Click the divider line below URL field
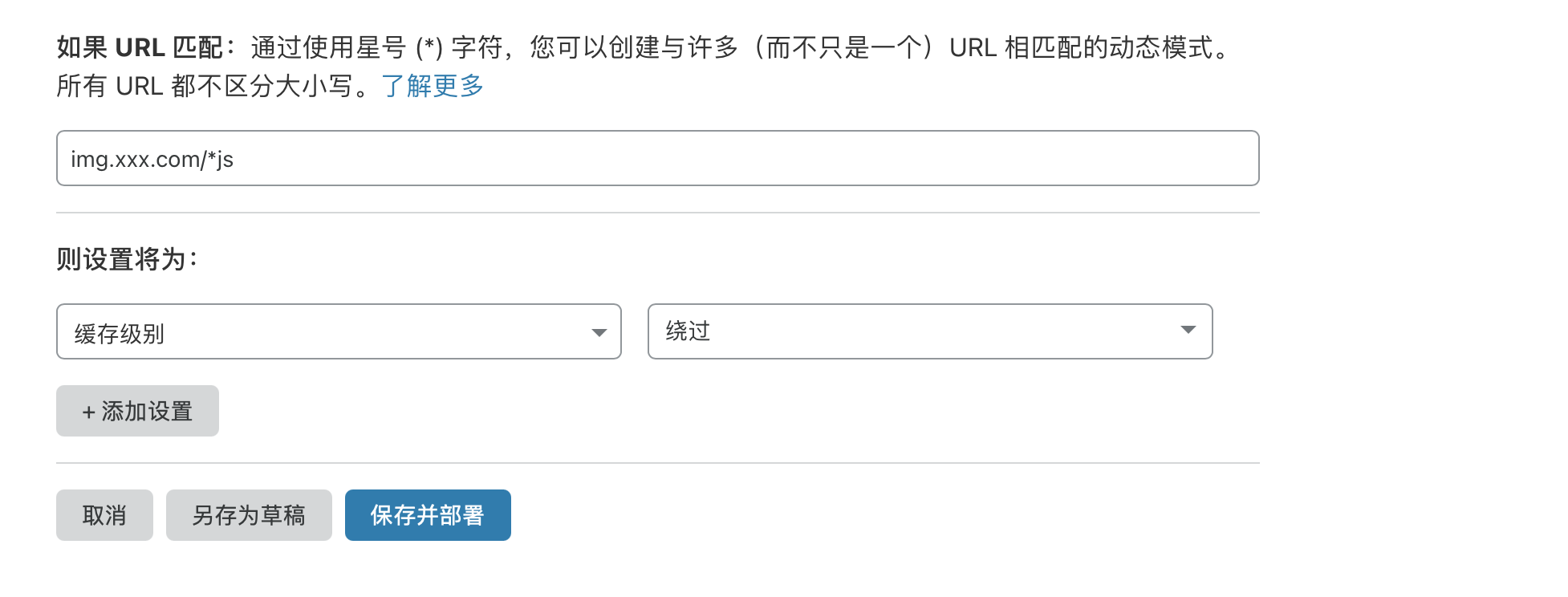 click(x=656, y=213)
